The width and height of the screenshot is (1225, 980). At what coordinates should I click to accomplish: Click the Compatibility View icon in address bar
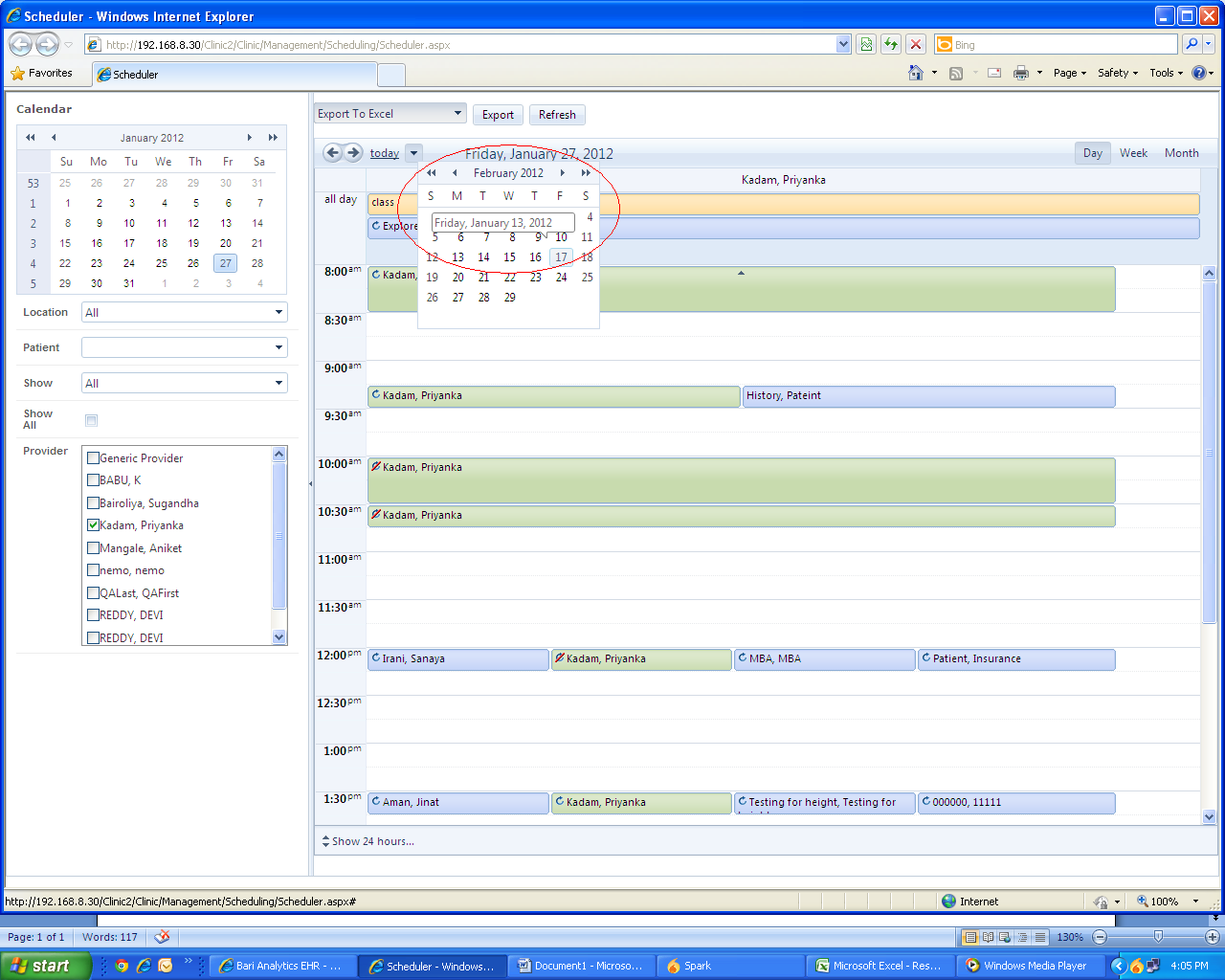pyautogui.click(x=866, y=44)
